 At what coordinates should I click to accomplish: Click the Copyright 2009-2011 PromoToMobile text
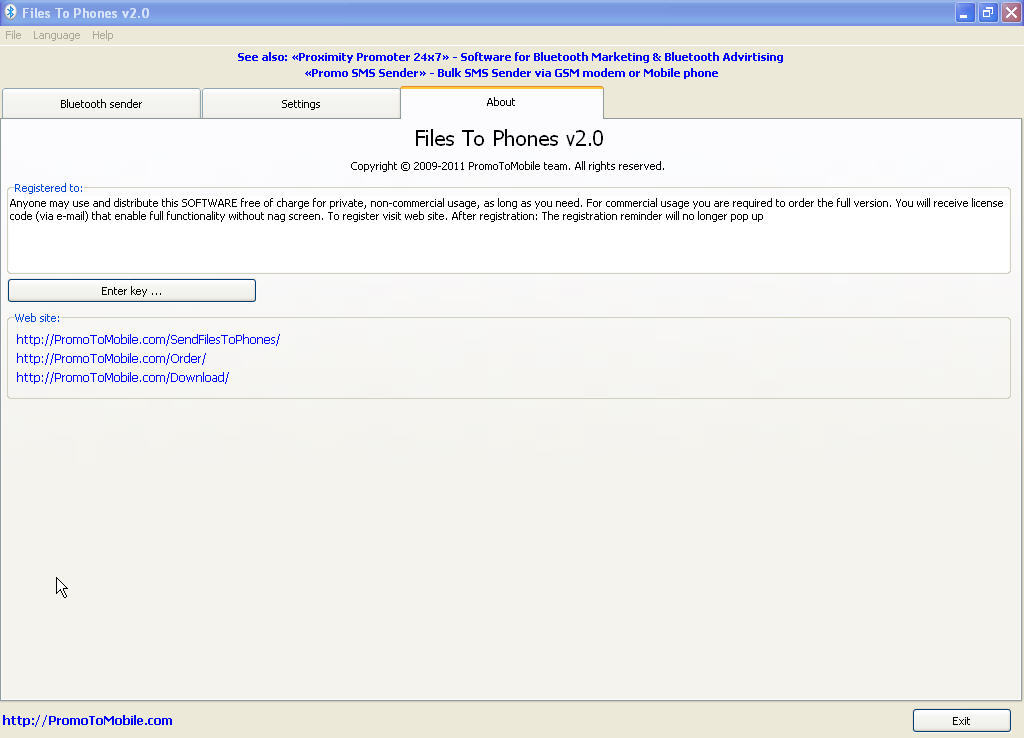pyautogui.click(x=507, y=166)
